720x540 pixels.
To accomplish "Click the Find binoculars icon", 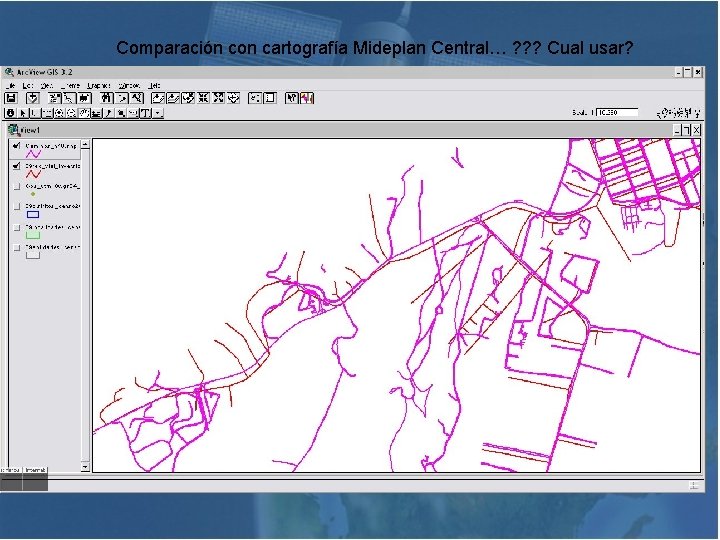I will coord(107,98).
